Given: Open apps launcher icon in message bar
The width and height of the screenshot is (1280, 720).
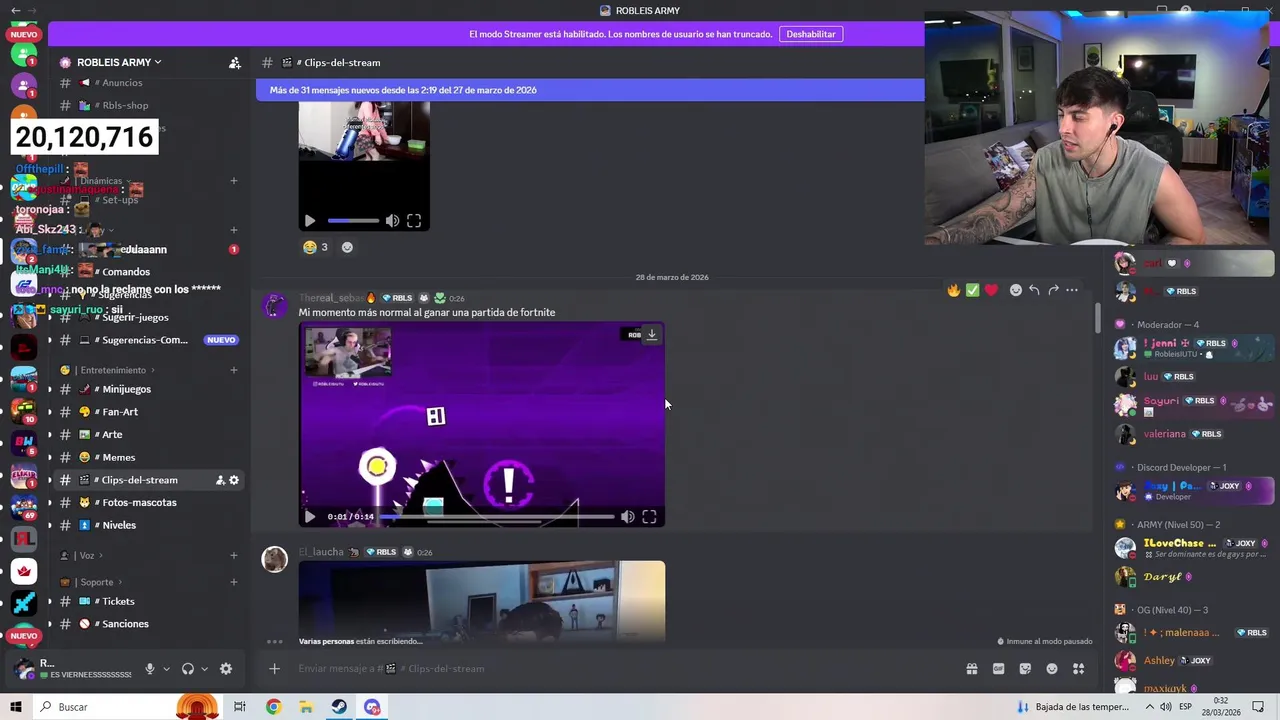Looking at the screenshot, I should coord(1078,669).
